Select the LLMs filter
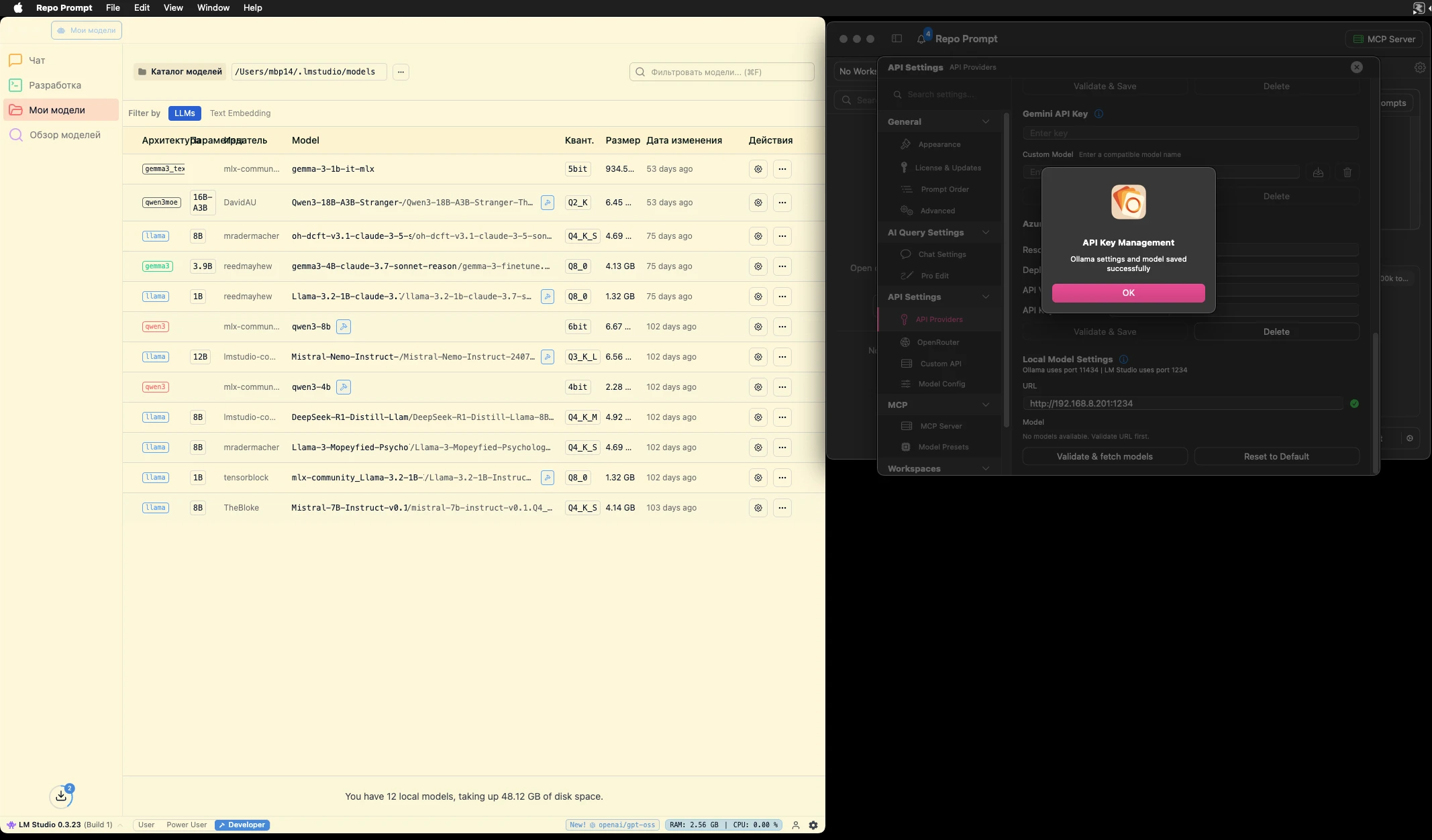Viewport: 1432px width, 840px height. click(x=185, y=113)
